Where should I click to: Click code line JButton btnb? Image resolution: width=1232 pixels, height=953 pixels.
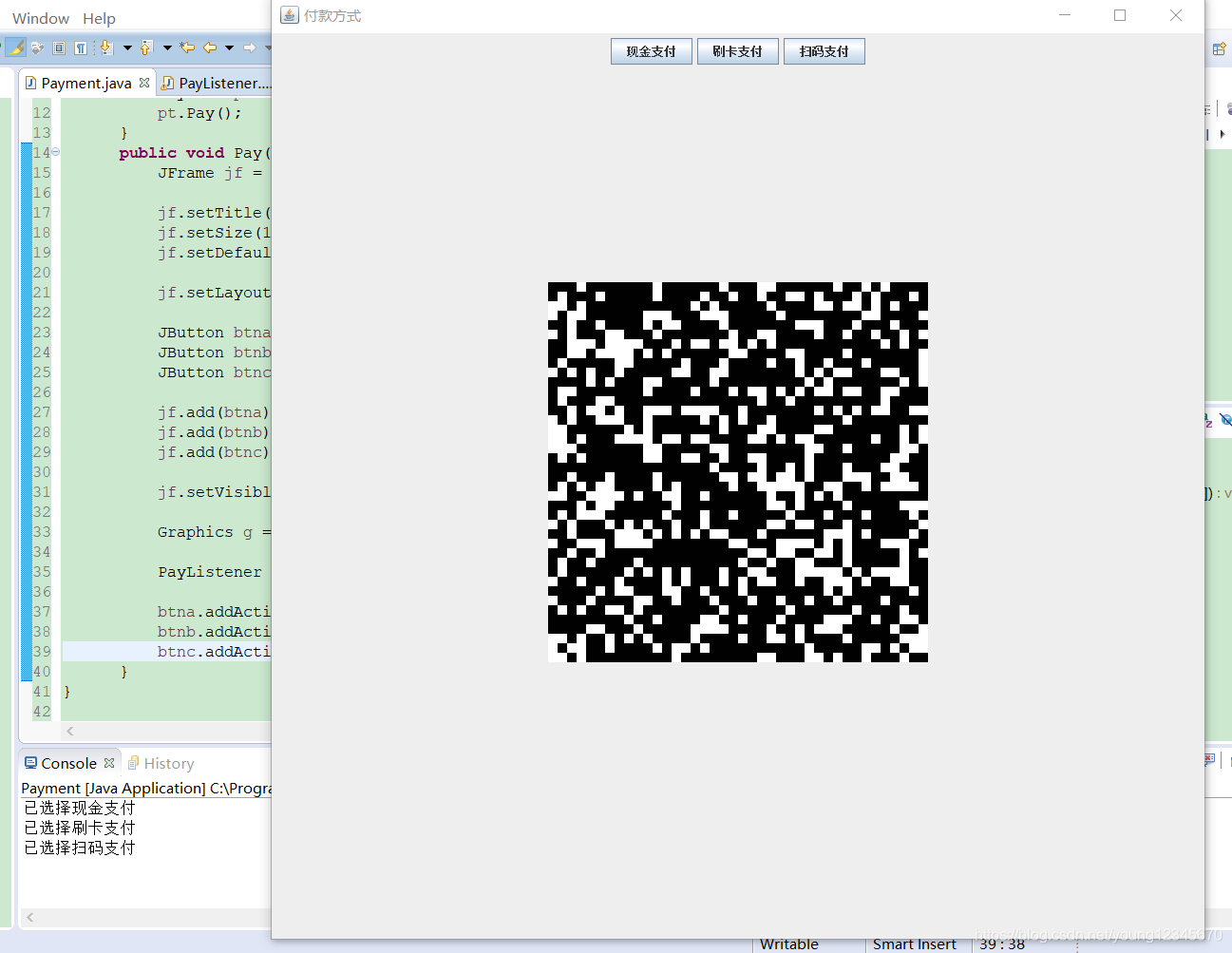[215, 353]
